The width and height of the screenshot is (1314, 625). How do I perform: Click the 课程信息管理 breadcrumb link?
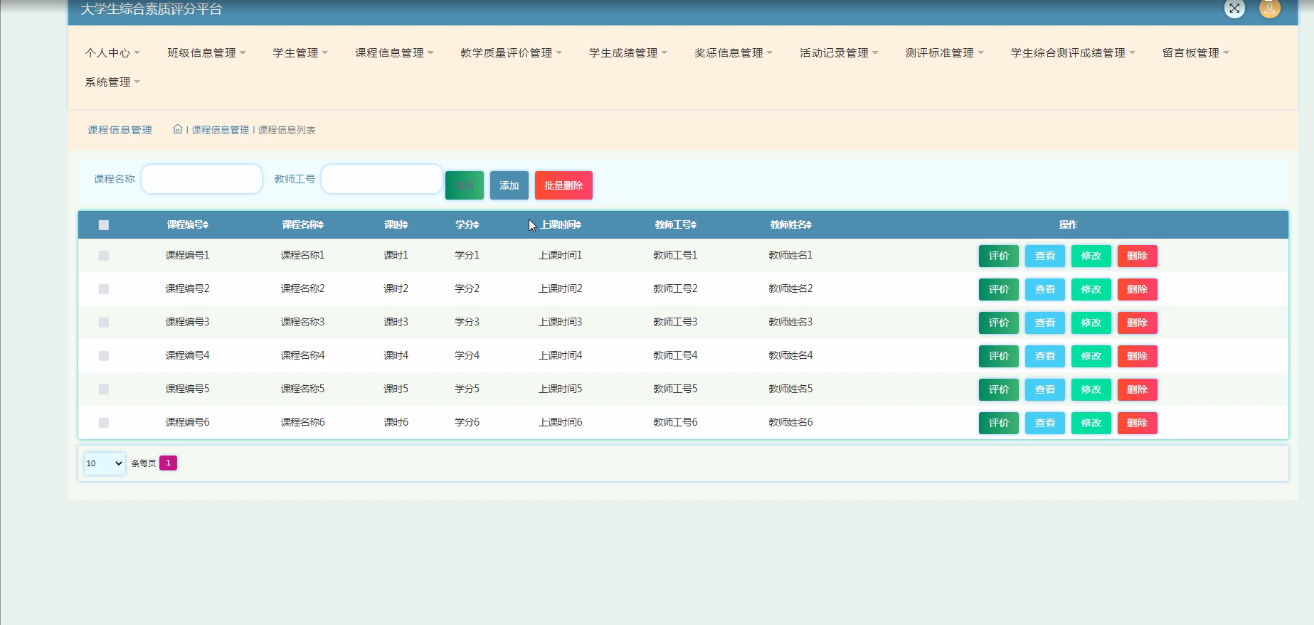220,130
